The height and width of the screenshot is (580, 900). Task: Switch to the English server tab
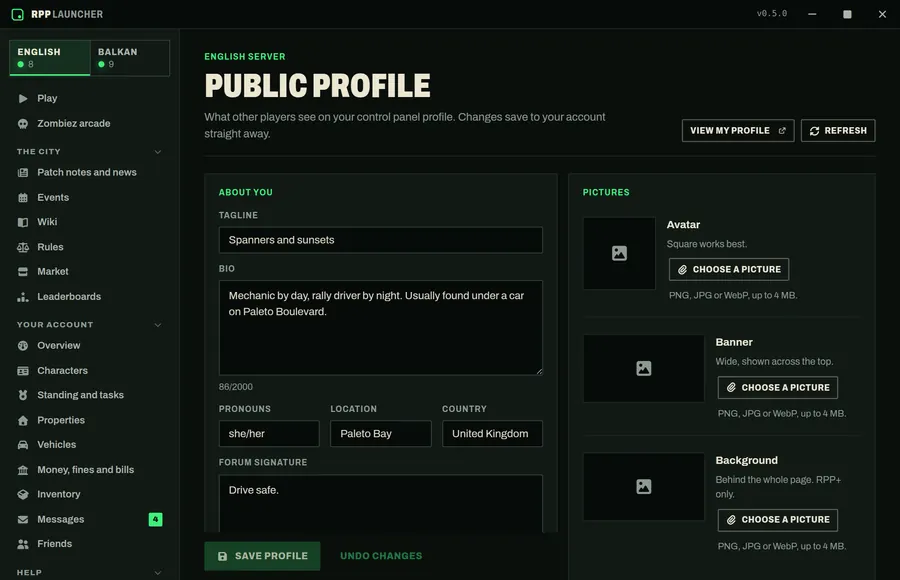click(x=50, y=57)
